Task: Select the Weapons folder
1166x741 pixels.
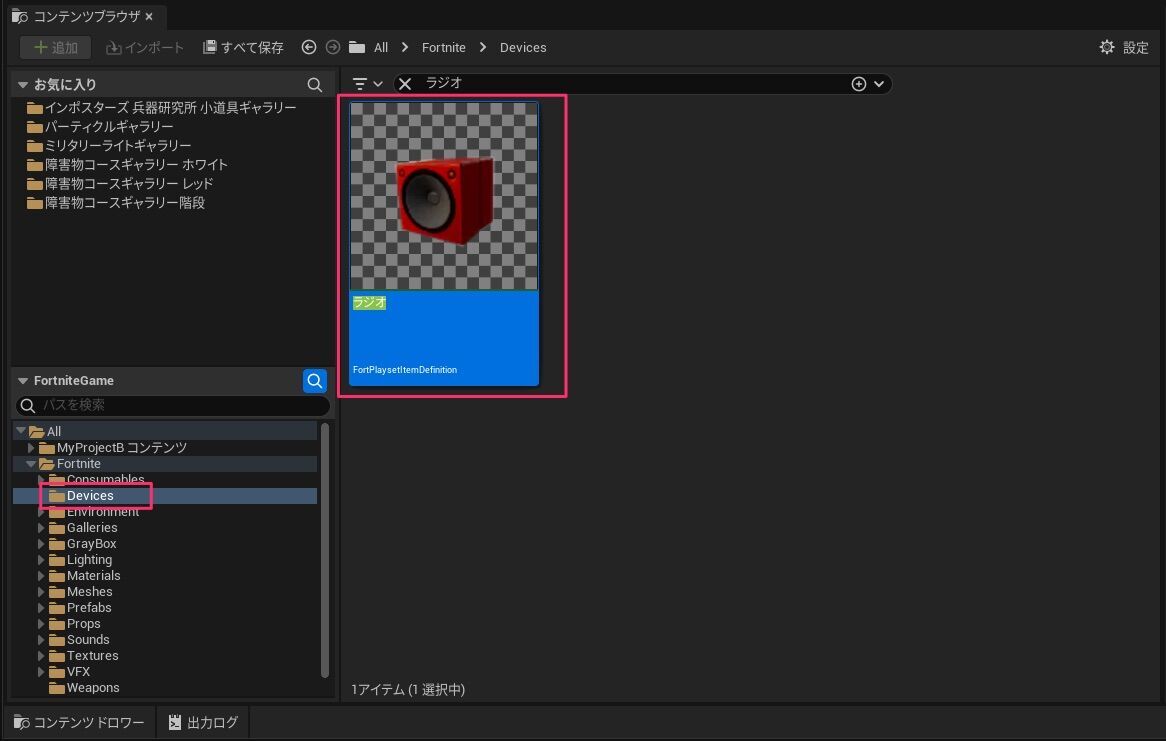Action: pos(84,688)
